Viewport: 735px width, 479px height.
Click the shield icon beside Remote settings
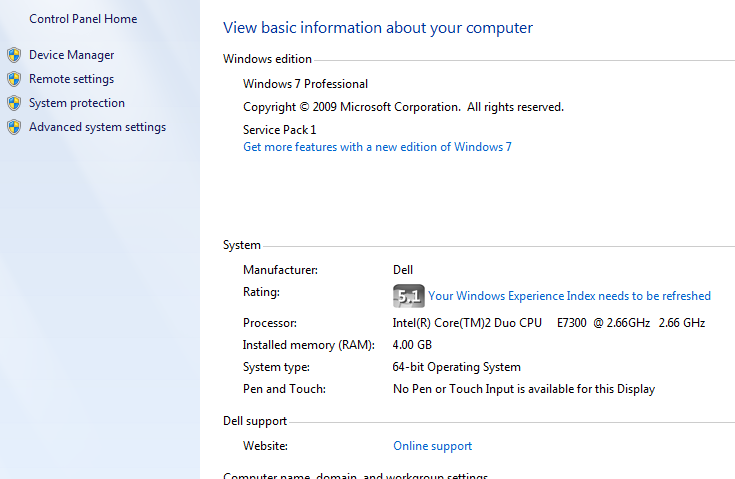pyautogui.click(x=14, y=79)
